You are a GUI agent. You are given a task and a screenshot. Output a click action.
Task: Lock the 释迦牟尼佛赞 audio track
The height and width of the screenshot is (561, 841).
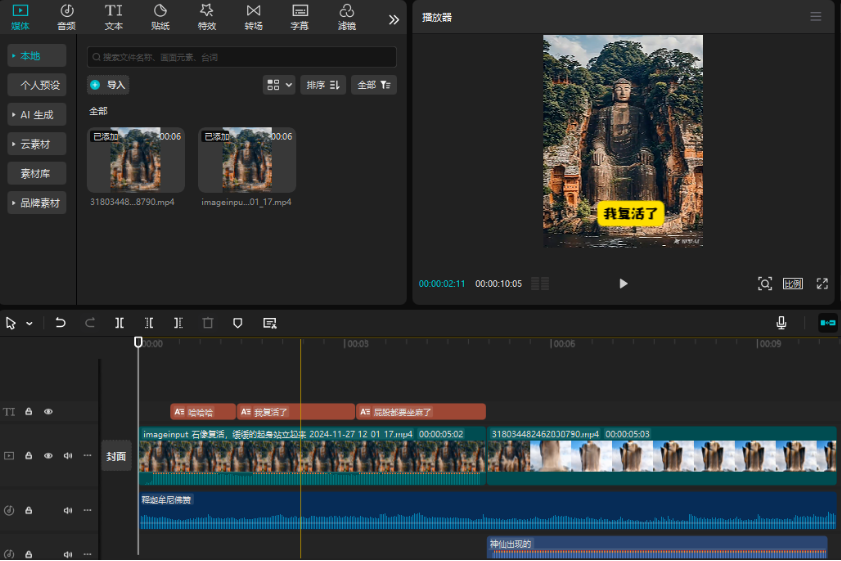click(28, 510)
